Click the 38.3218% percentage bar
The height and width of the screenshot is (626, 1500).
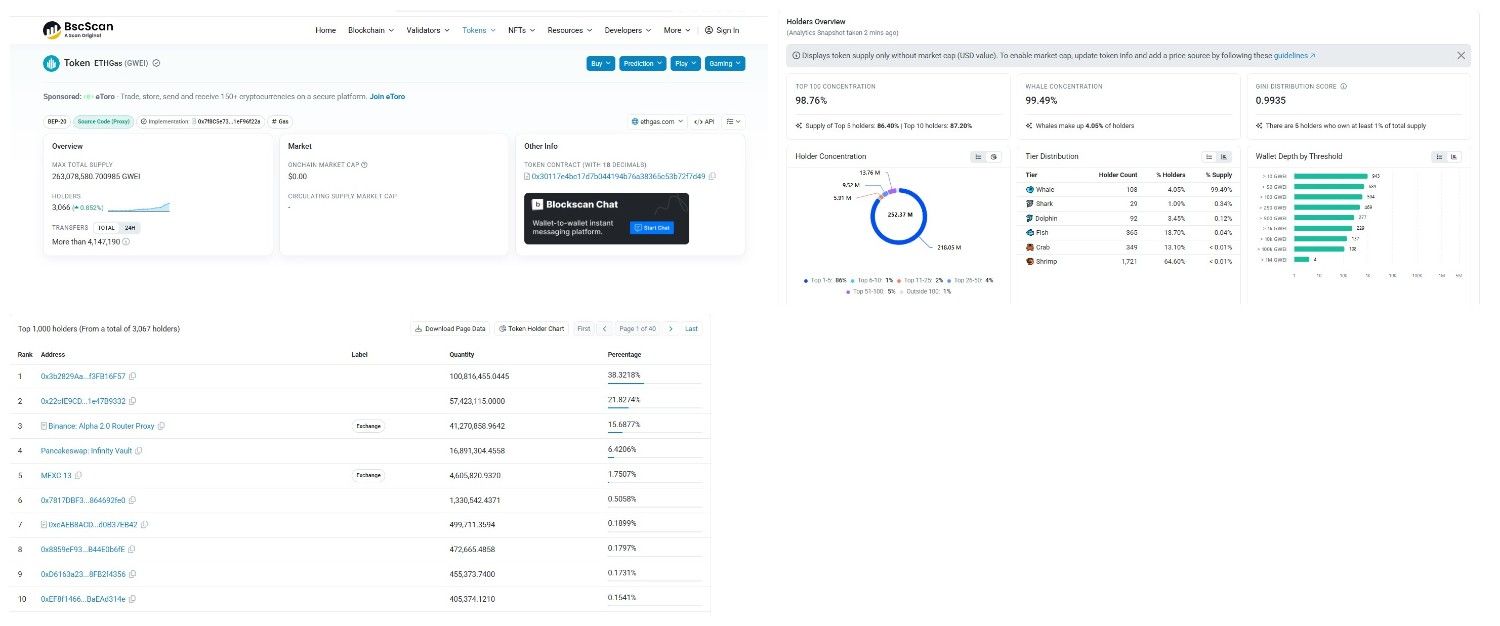[x=654, y=382]
